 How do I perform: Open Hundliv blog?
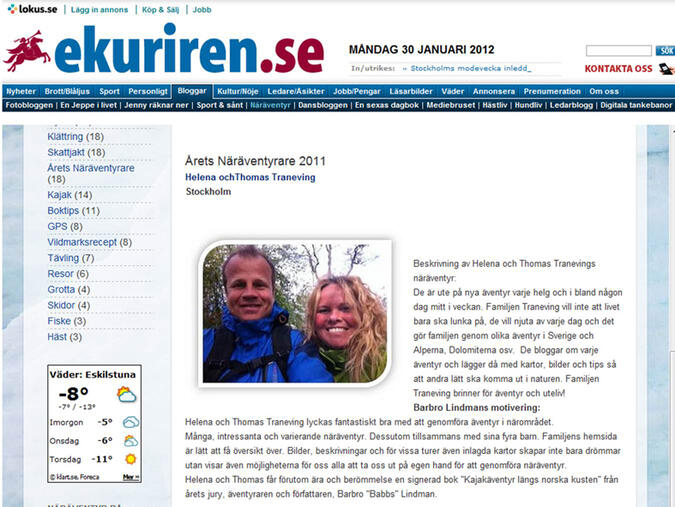click(x=528, y=105)
